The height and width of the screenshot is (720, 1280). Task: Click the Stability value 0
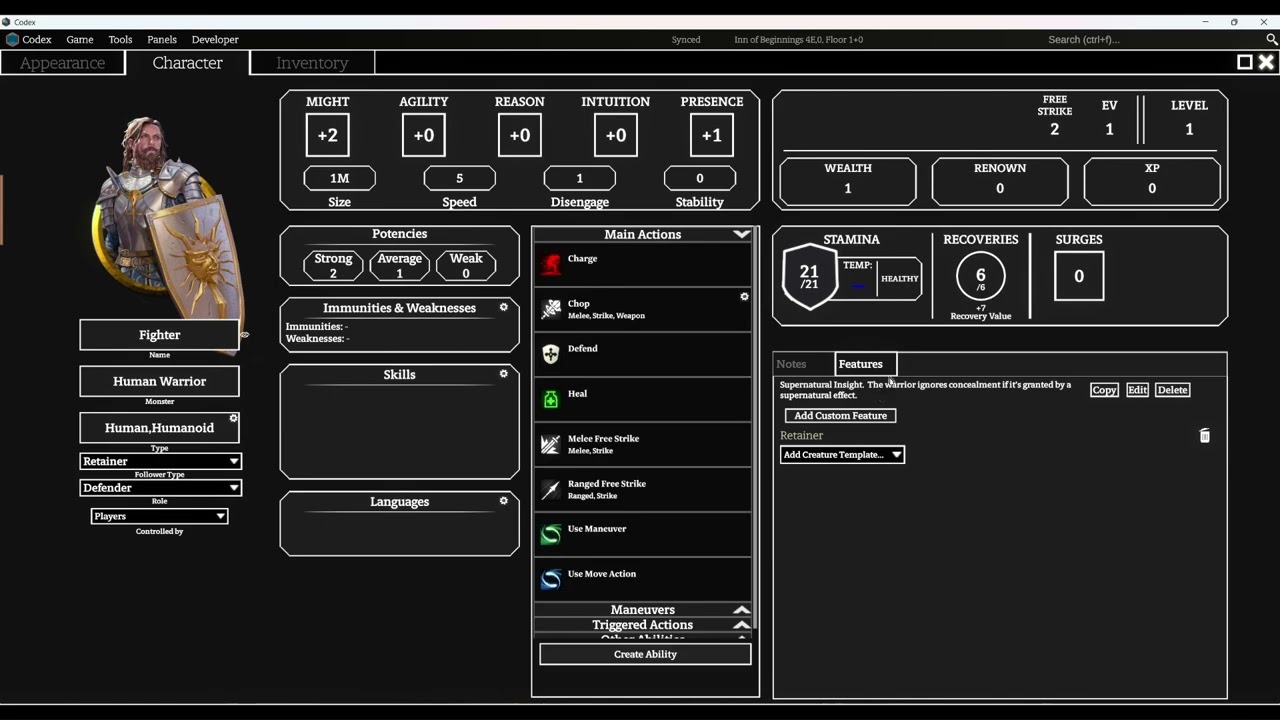pos(700,178)
